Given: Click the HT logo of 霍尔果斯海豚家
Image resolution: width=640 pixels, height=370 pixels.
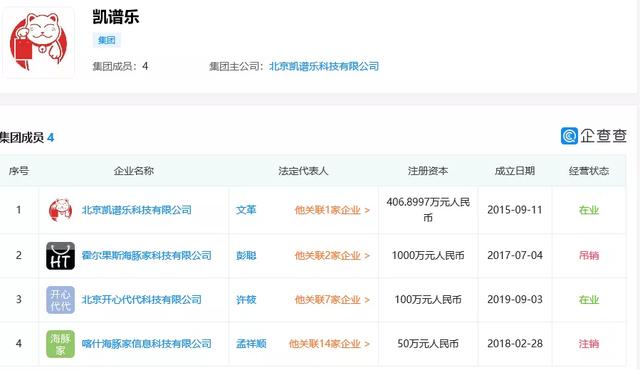Looking at the screenshot, I should coord(60,256).
